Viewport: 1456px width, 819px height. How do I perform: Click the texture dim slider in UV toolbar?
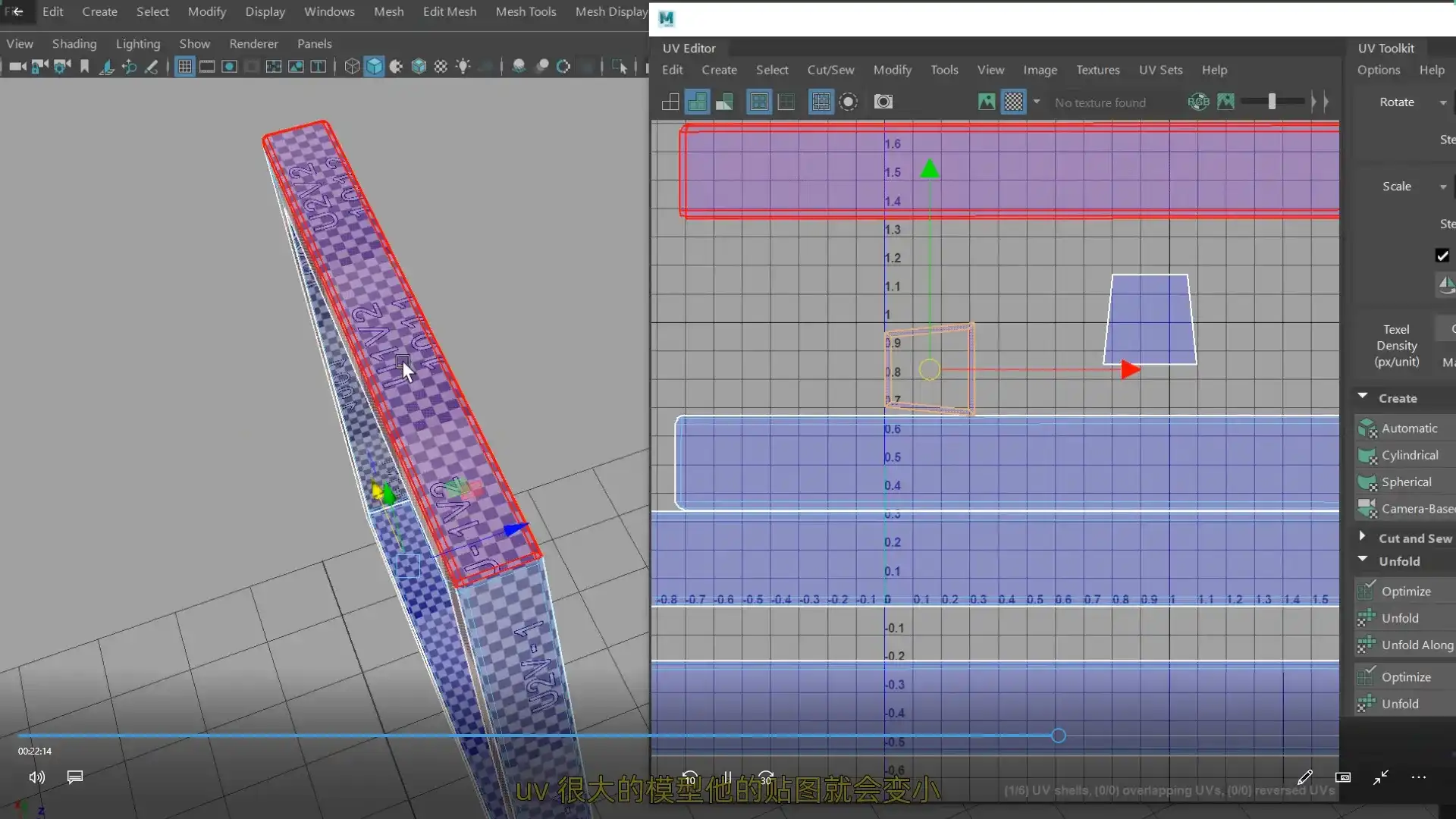click(1272, 102)
